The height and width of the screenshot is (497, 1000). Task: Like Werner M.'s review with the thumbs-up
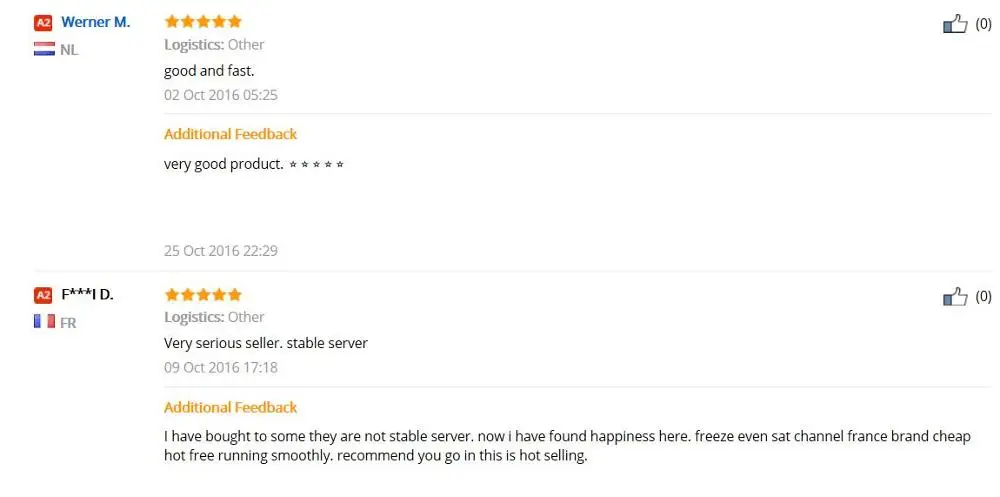pos(955,25)
